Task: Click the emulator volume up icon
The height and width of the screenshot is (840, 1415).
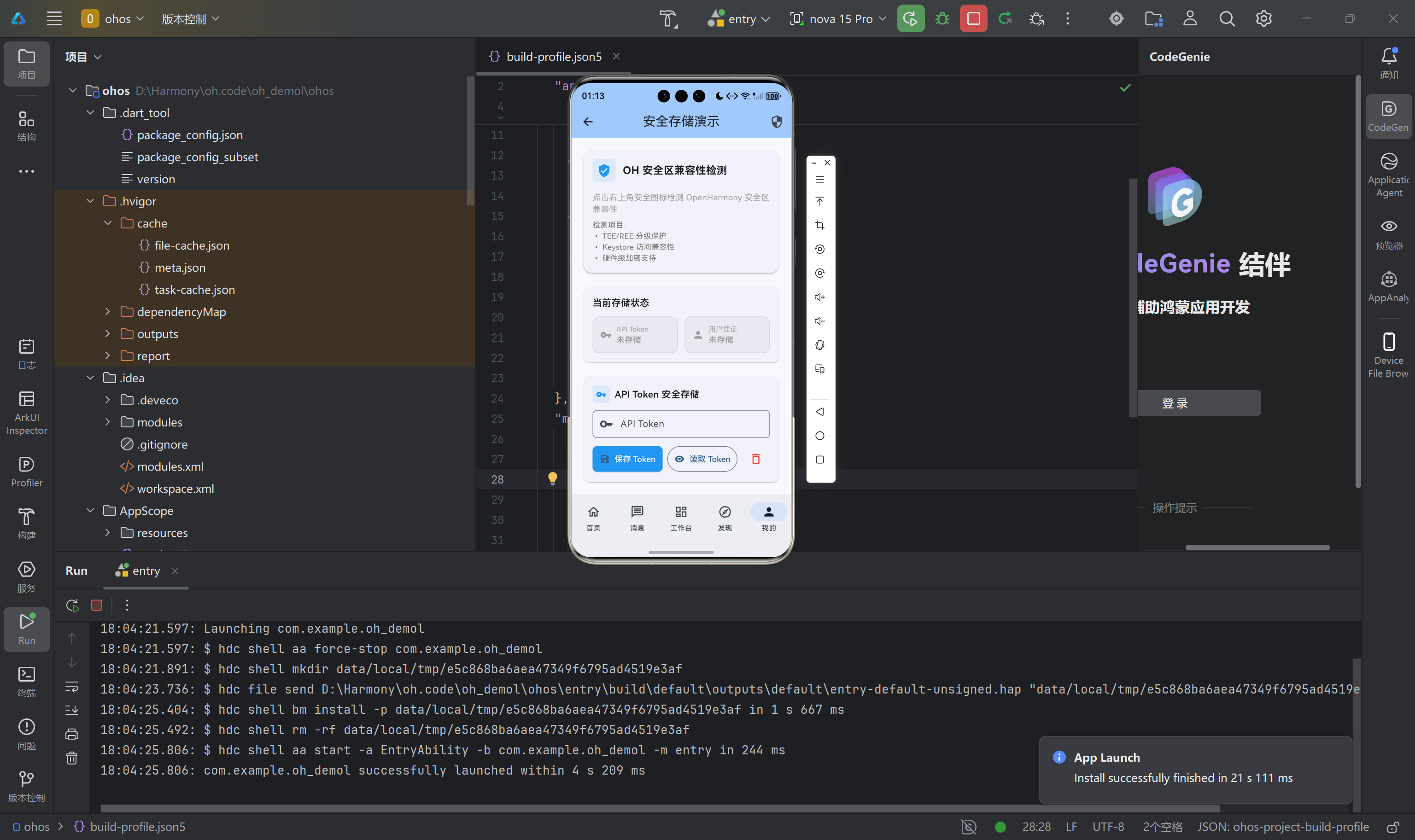Action: click(x=819, y=297)
